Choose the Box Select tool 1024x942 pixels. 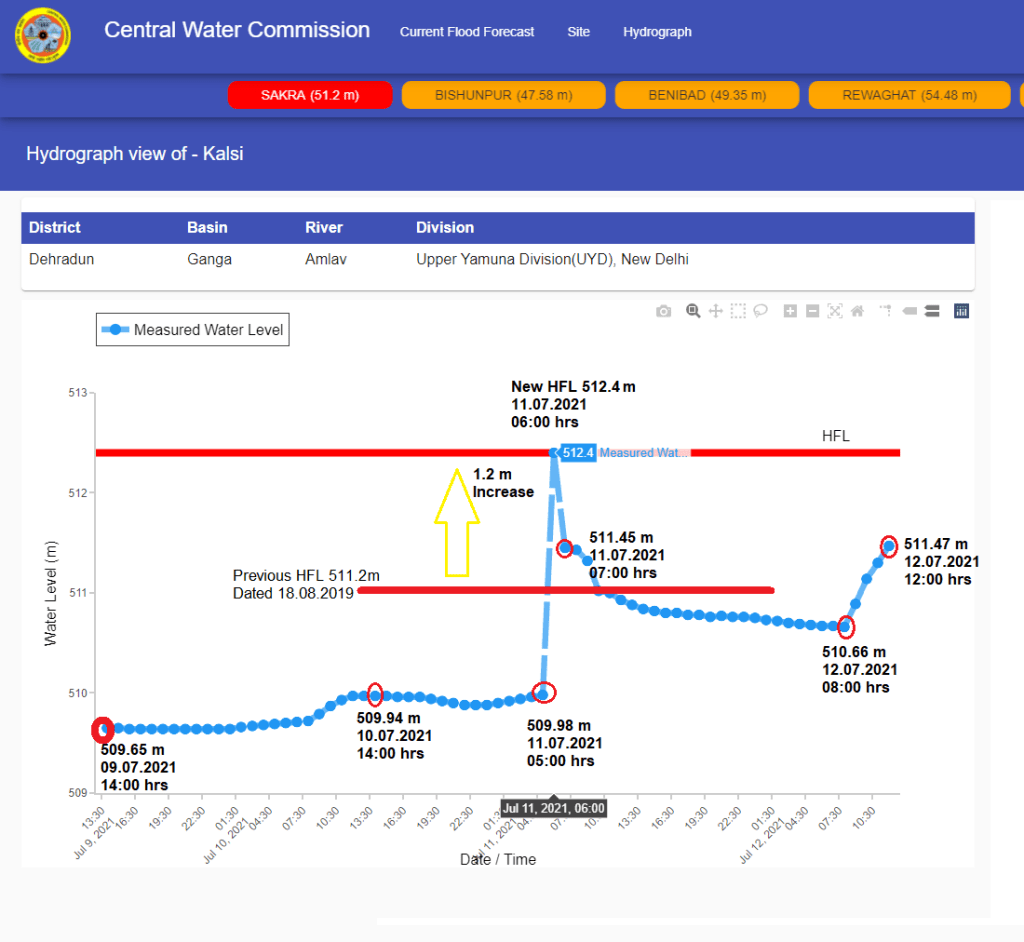pyautogui.click(x=738, y=311)
